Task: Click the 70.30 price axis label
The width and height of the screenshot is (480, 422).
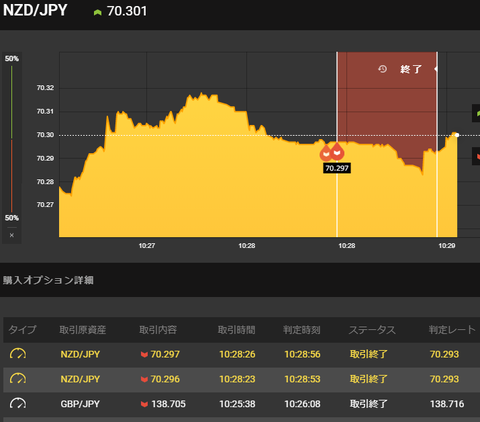Action: click(45, 135)
